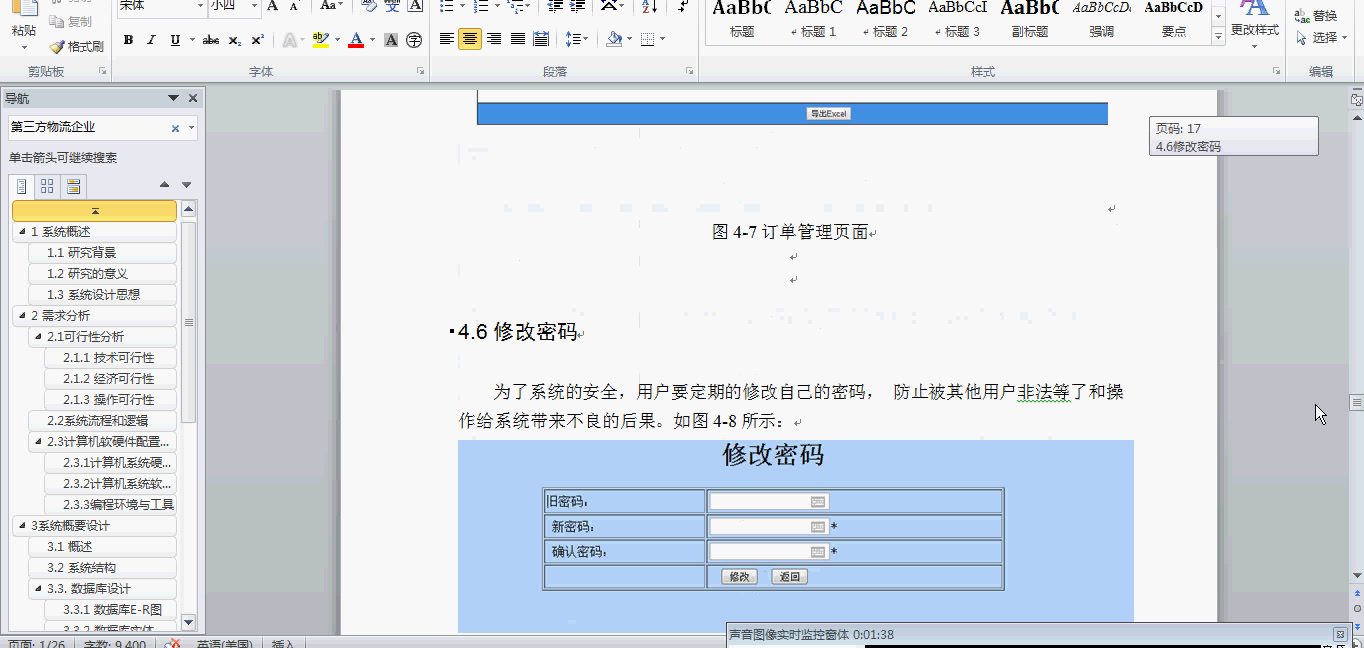1364x648 pixels.
Task: Toggle italic formatting
Action: [150, 40]
